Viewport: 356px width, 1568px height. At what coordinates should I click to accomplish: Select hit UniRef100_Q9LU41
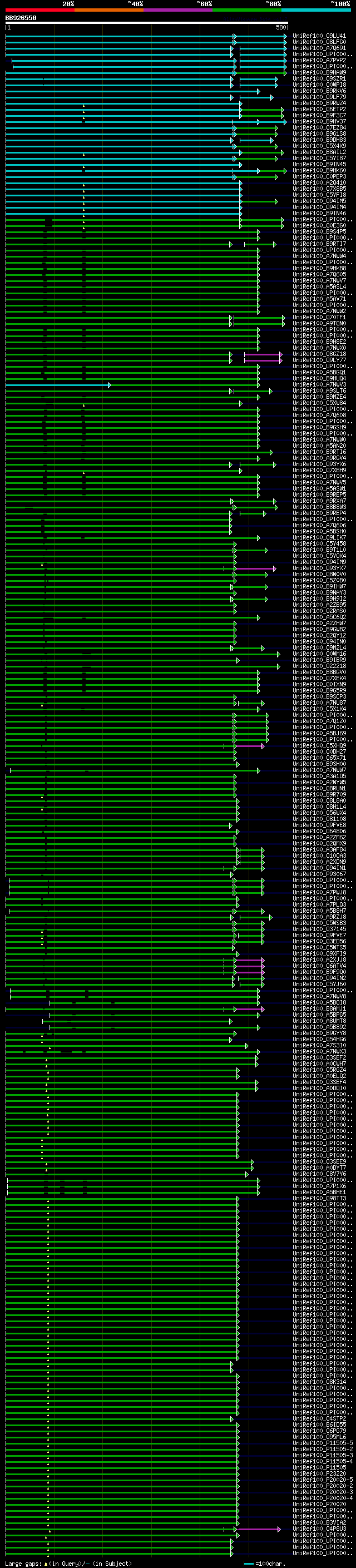[319, 36]
